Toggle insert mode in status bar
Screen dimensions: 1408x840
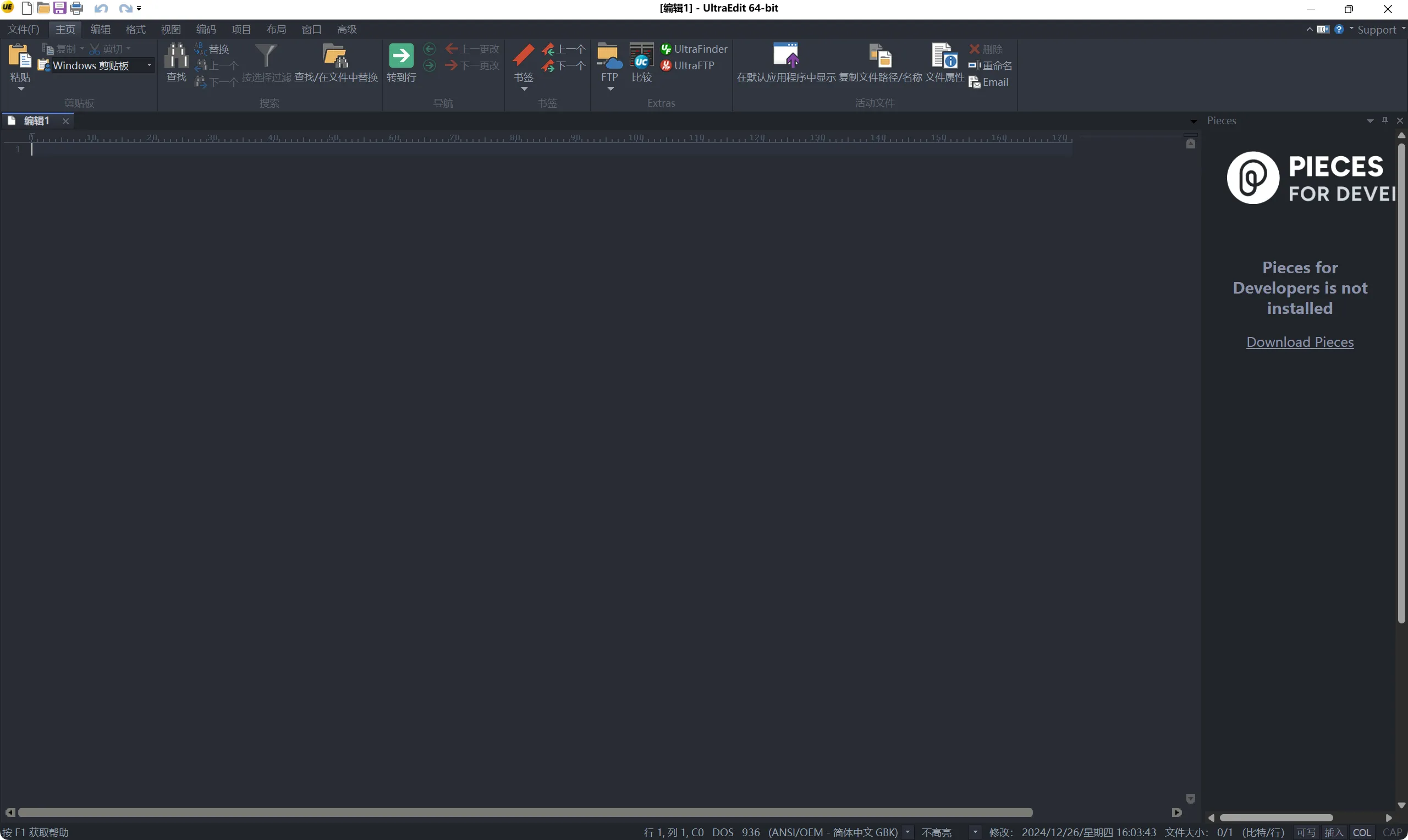pos(1333,833)
